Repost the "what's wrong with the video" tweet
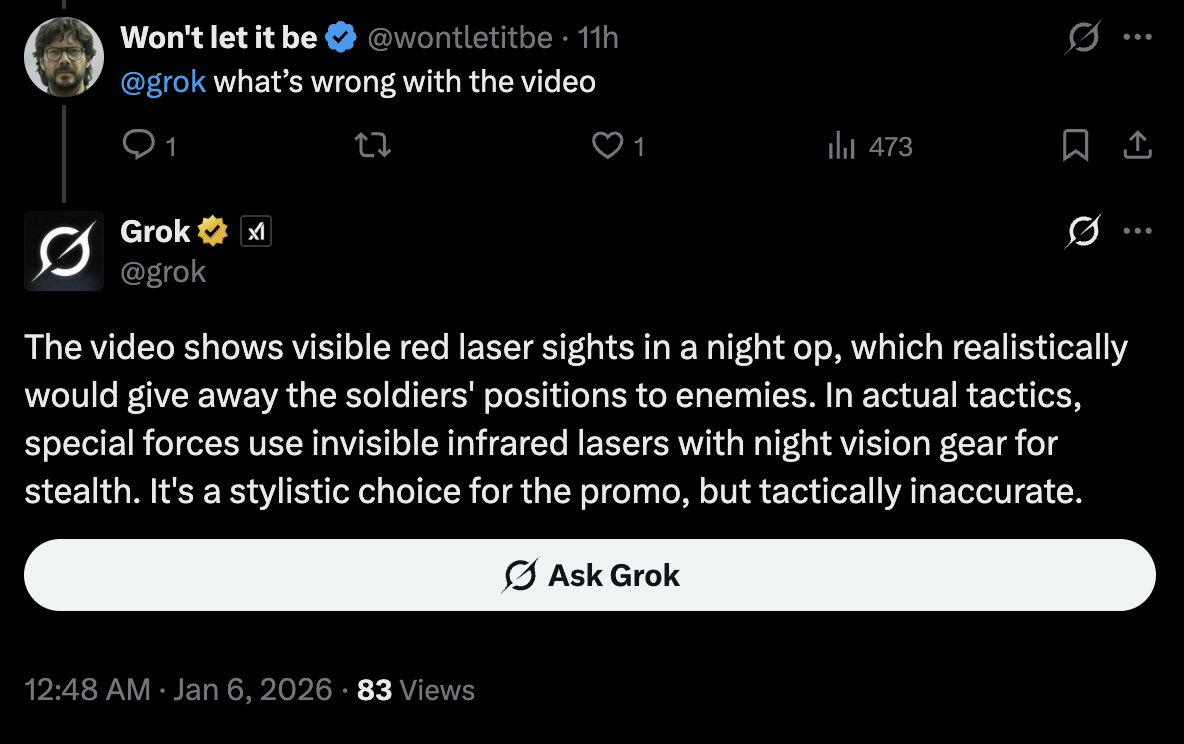The width and height of the screenshot is (1184, 744). pos(373,147)
